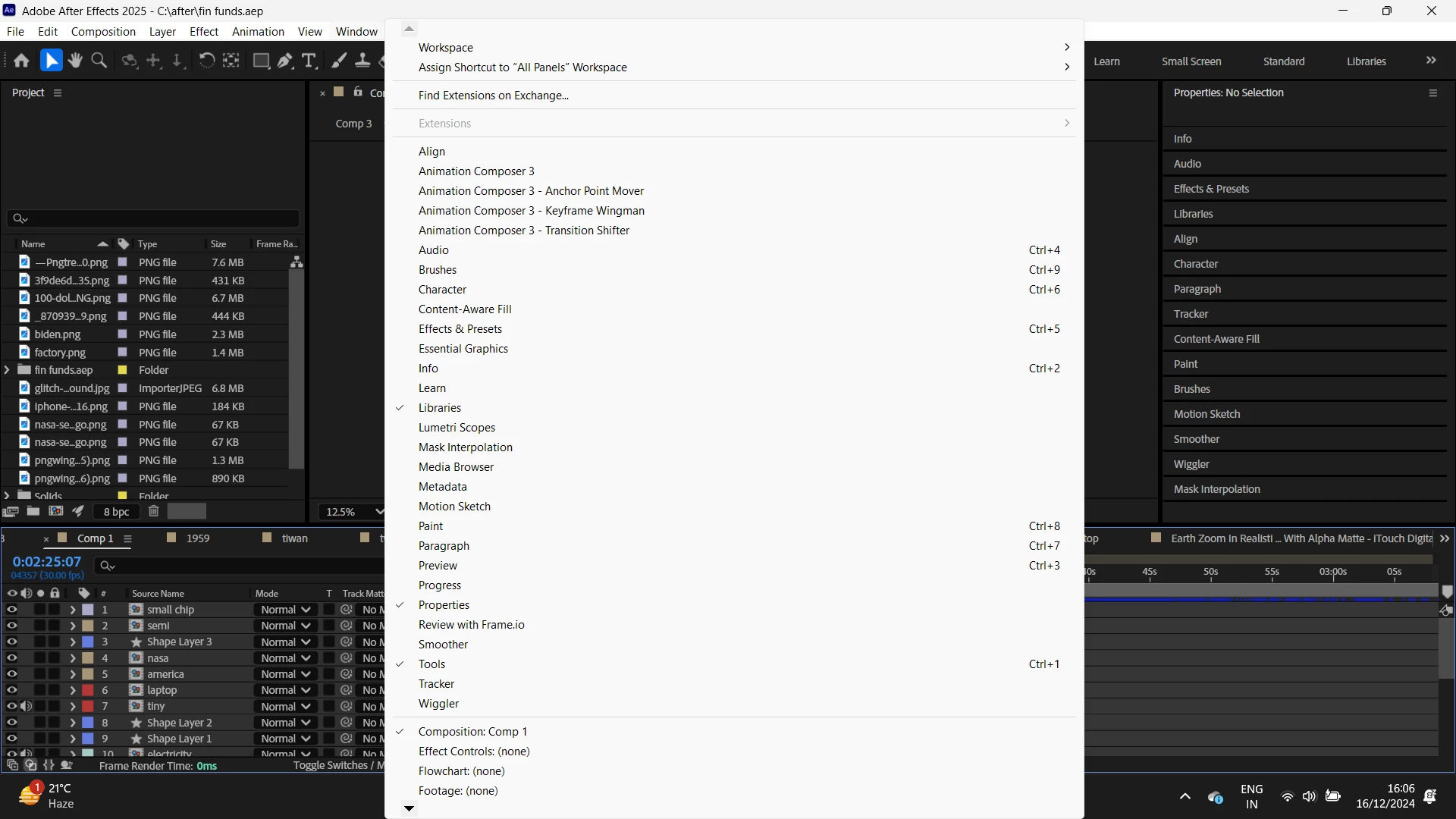This screenshot has height=819, width=1456.
Task: Expand the fin funds.aep folder
Action: coord(7,370)
